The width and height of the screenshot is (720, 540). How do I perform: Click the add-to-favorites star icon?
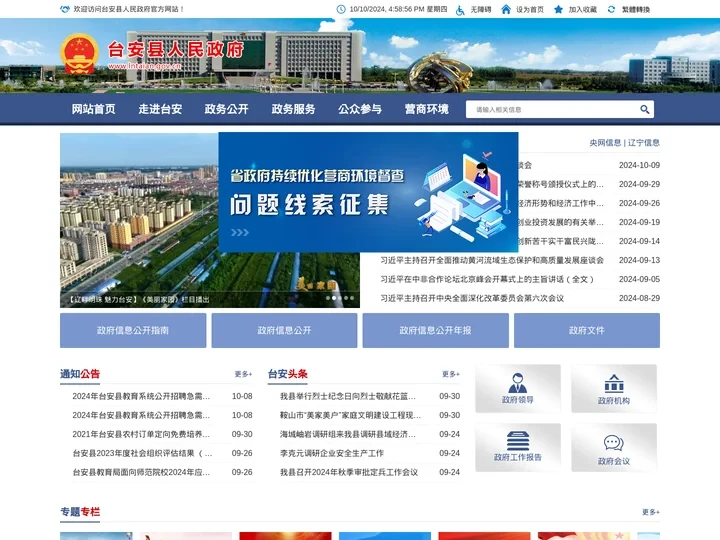coord(558,9)
